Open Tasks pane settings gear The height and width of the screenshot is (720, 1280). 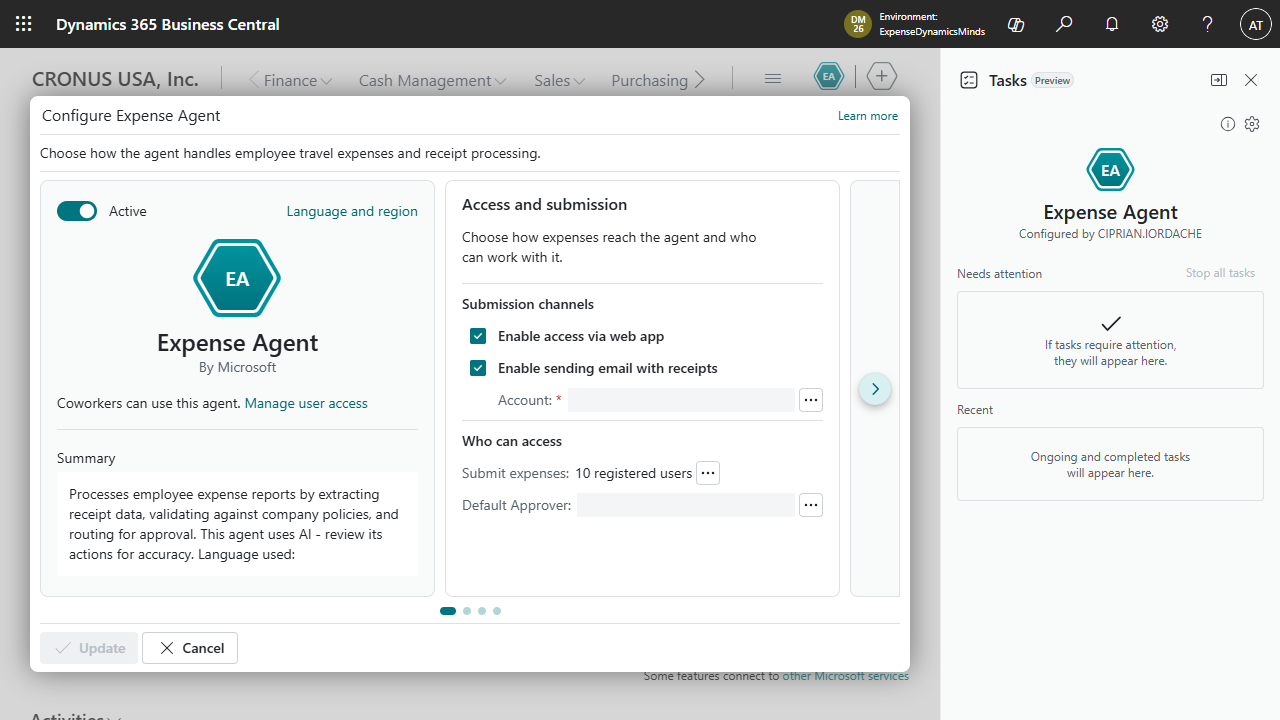pos(1252,124)
